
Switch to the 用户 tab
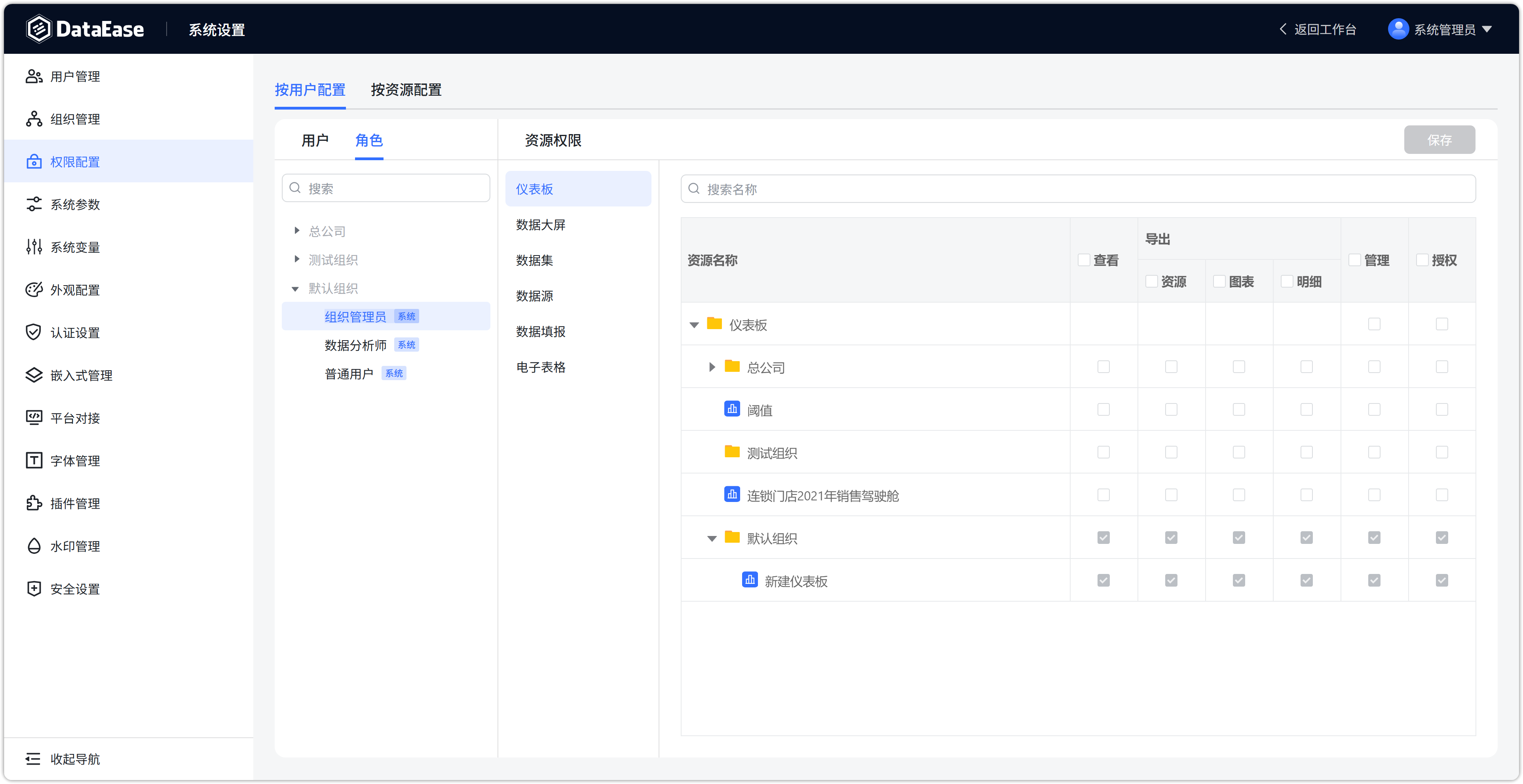click(x=315, y=140)
